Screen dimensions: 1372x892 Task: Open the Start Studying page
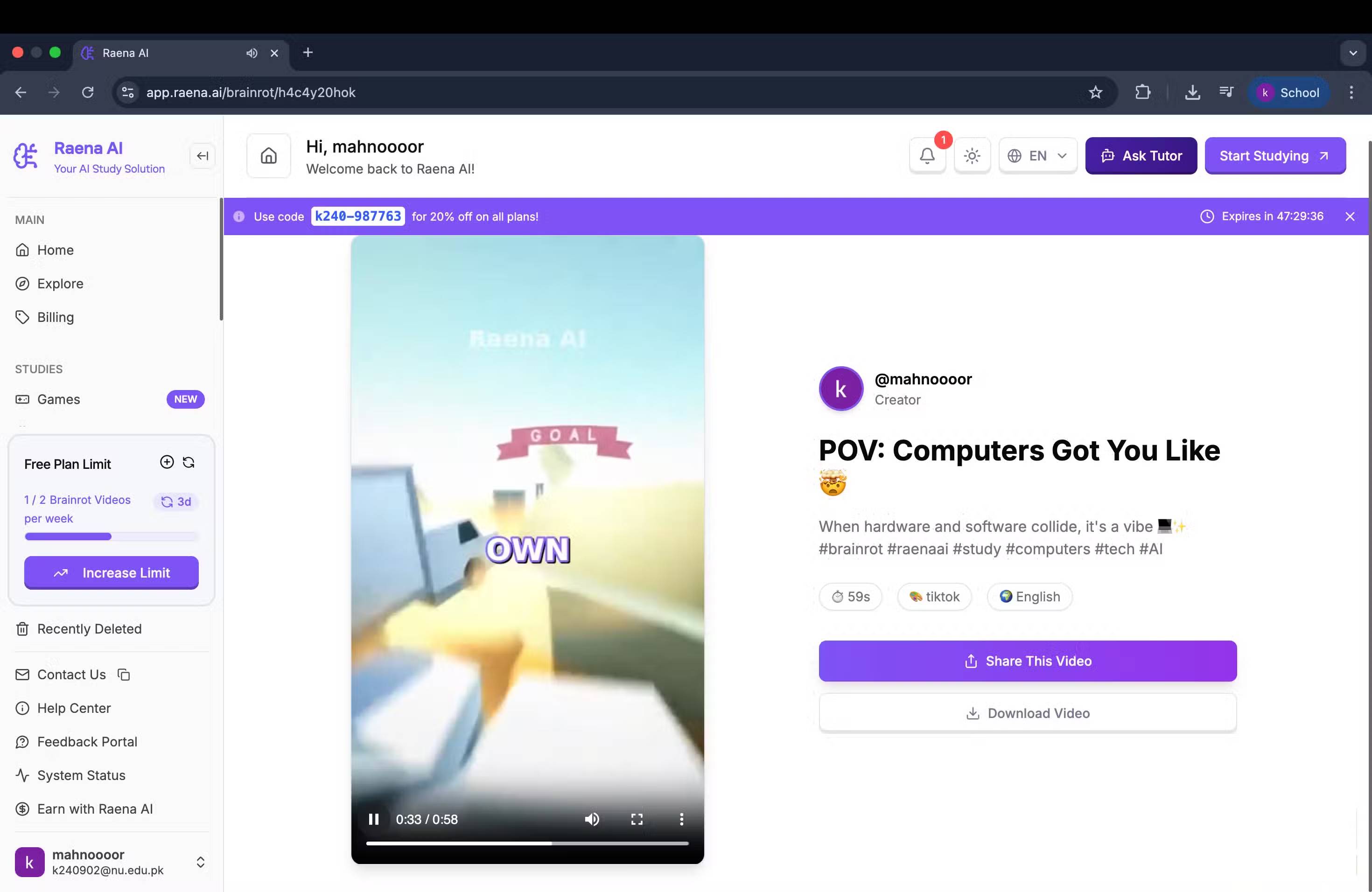(1275, 155)
